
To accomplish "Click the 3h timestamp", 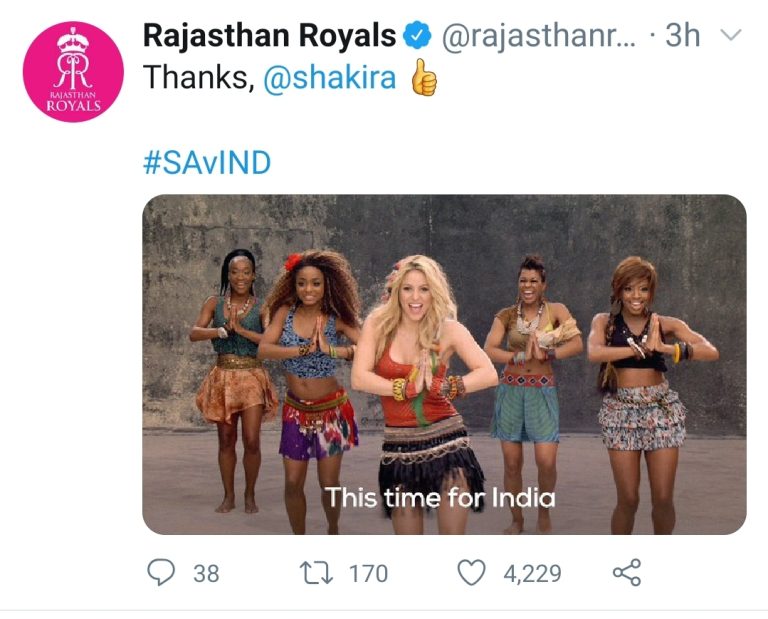I will (x=682, y=36).
